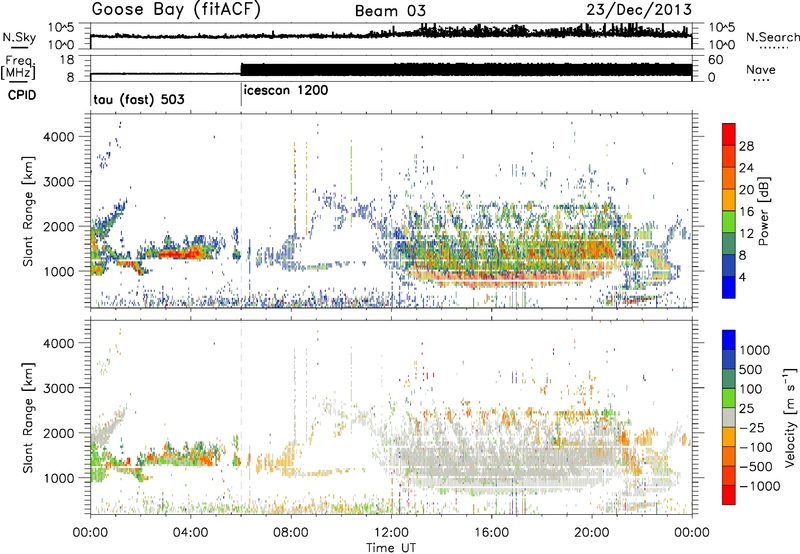Image resolution: width=800 pixels, height=554 pixels.
Task: Click the "Nave" legend label
Action: click(761, 70)
